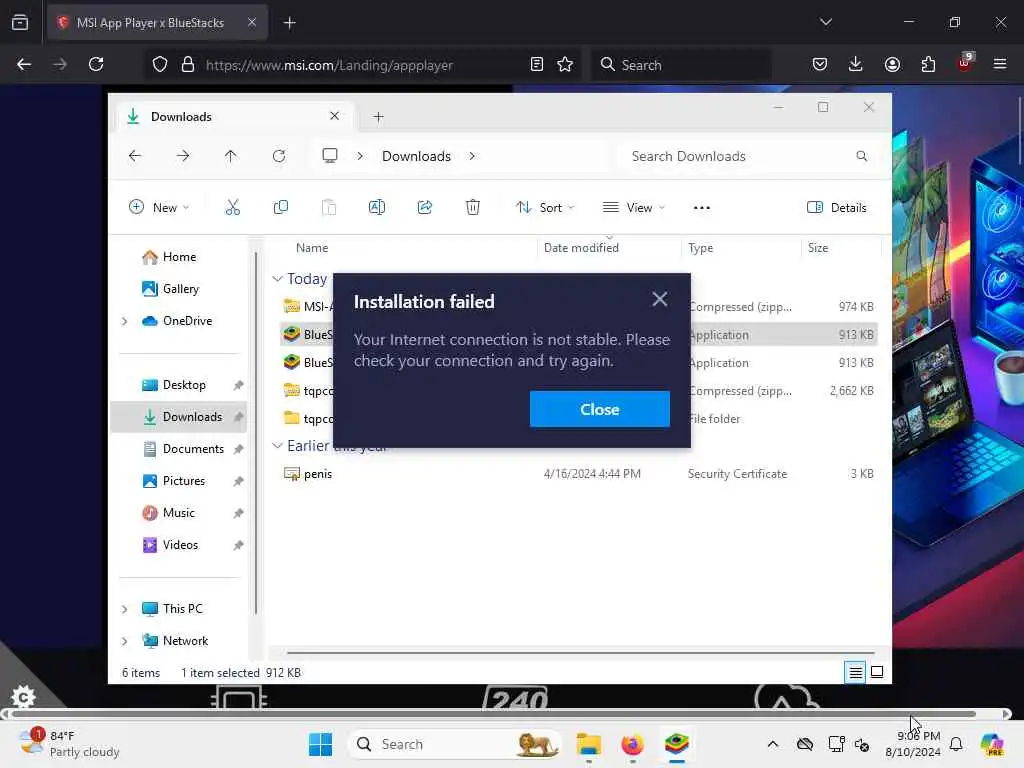Refresh the Downloads folder
The image size is (1024, 768).
pos(279,156)
